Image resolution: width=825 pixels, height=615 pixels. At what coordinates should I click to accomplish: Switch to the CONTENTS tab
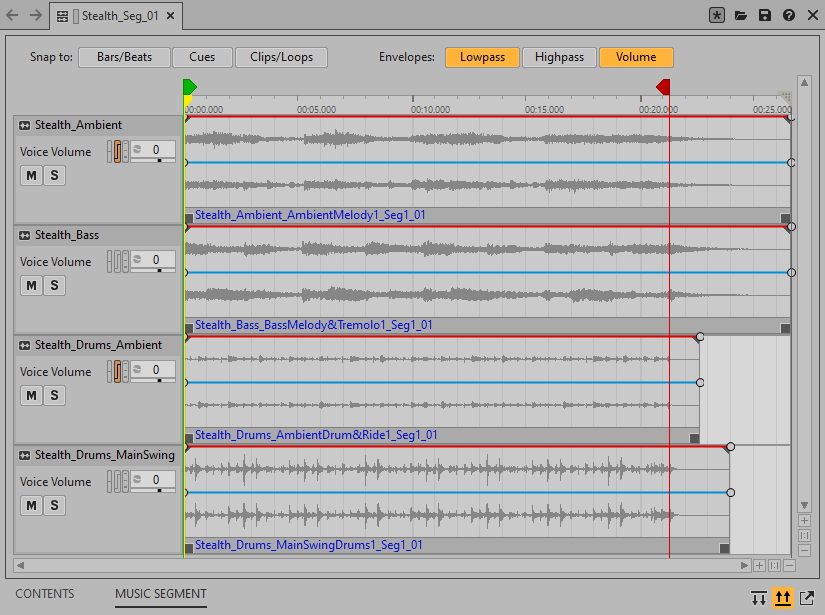click(44, 594)
